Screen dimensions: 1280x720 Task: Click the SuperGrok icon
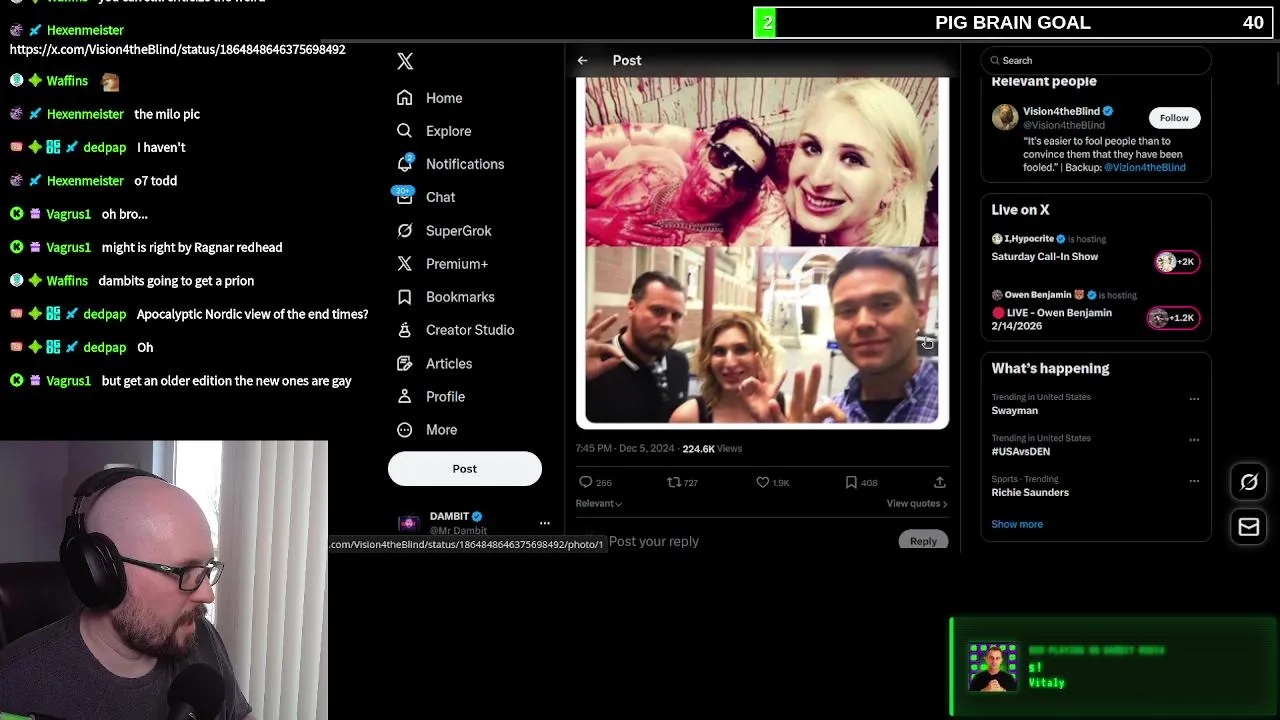pos(404,231)
